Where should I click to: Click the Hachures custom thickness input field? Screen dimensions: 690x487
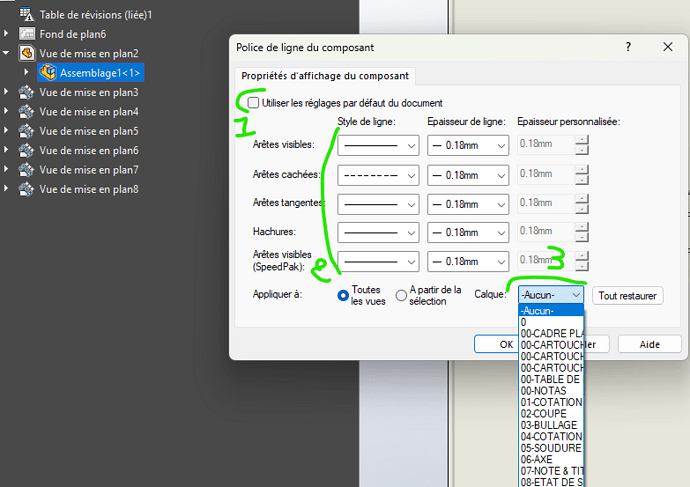coord(545,232)
